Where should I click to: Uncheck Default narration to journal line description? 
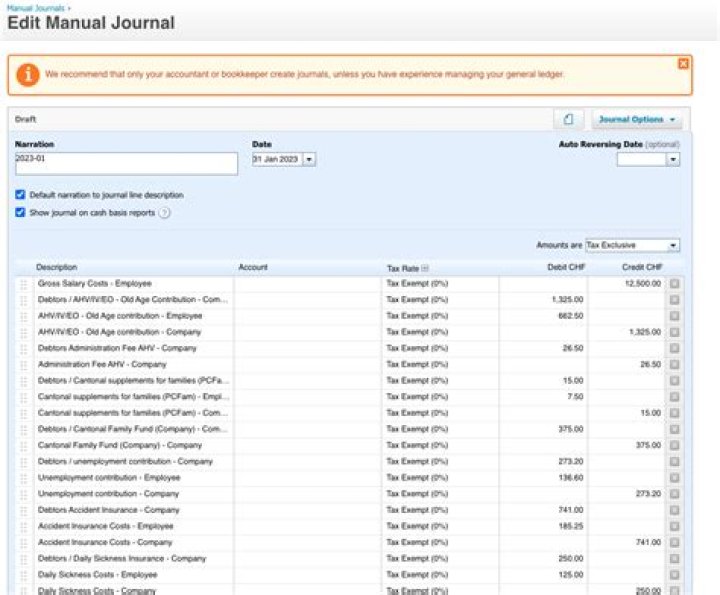20,195
